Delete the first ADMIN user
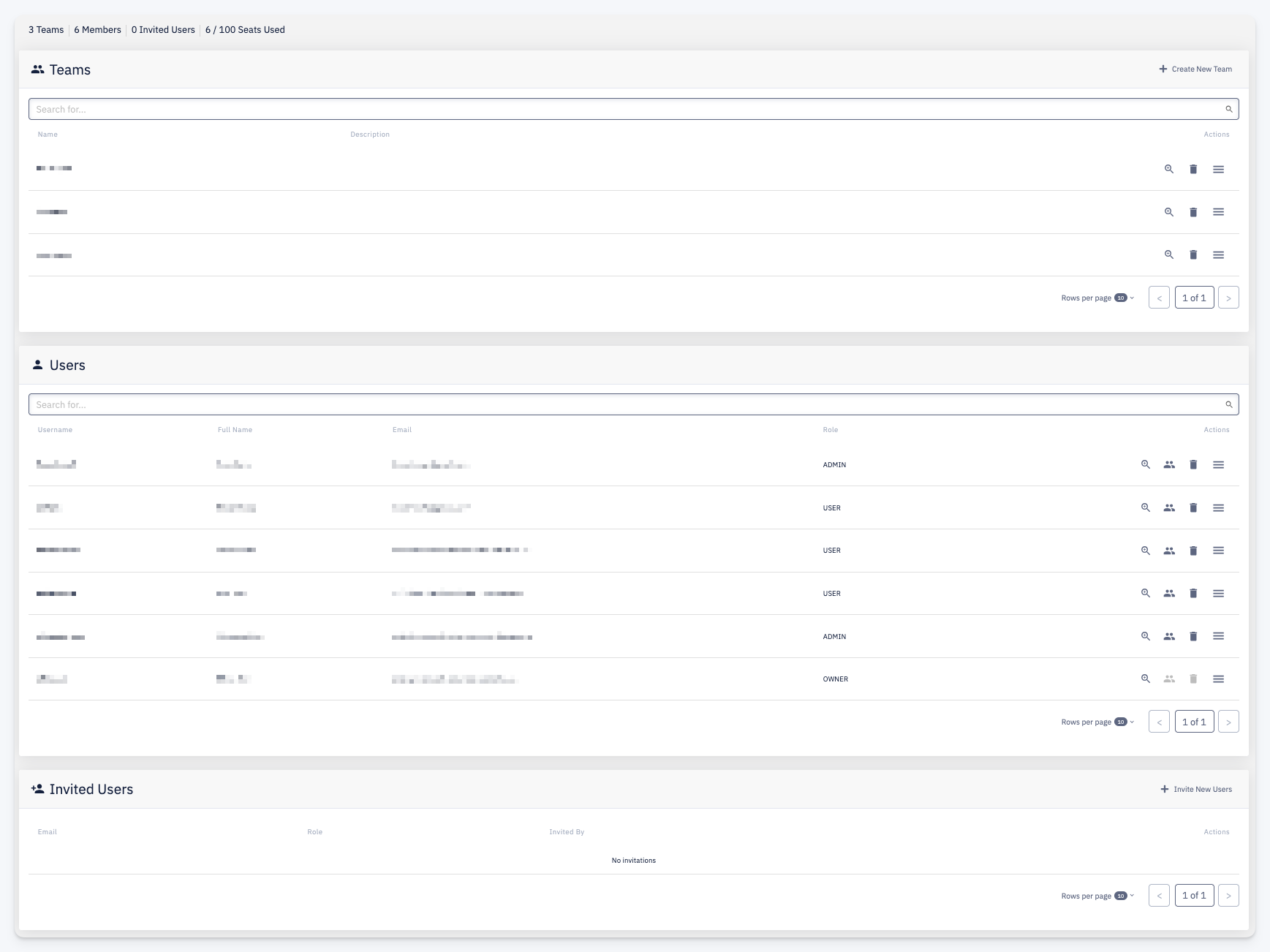The image size is (1270, 952). (x=1193, y=464)
